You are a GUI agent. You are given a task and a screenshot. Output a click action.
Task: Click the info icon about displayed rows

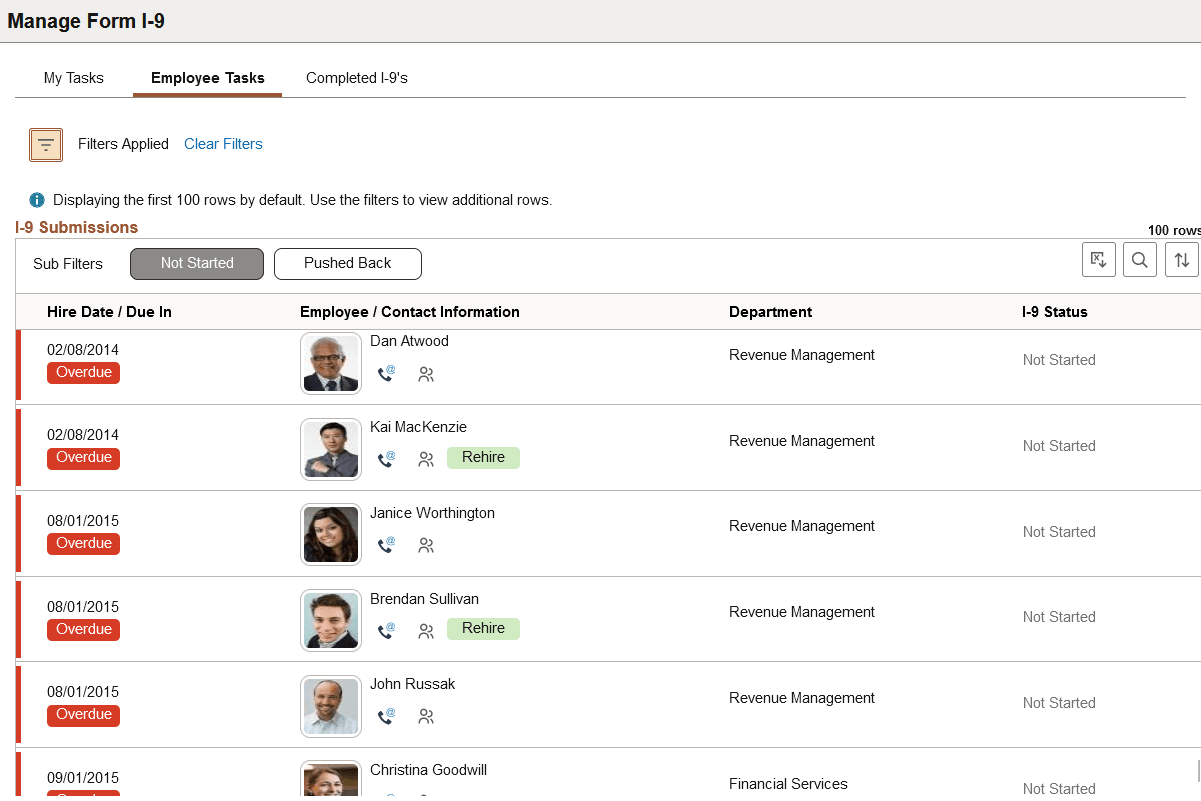click(37, 199)
